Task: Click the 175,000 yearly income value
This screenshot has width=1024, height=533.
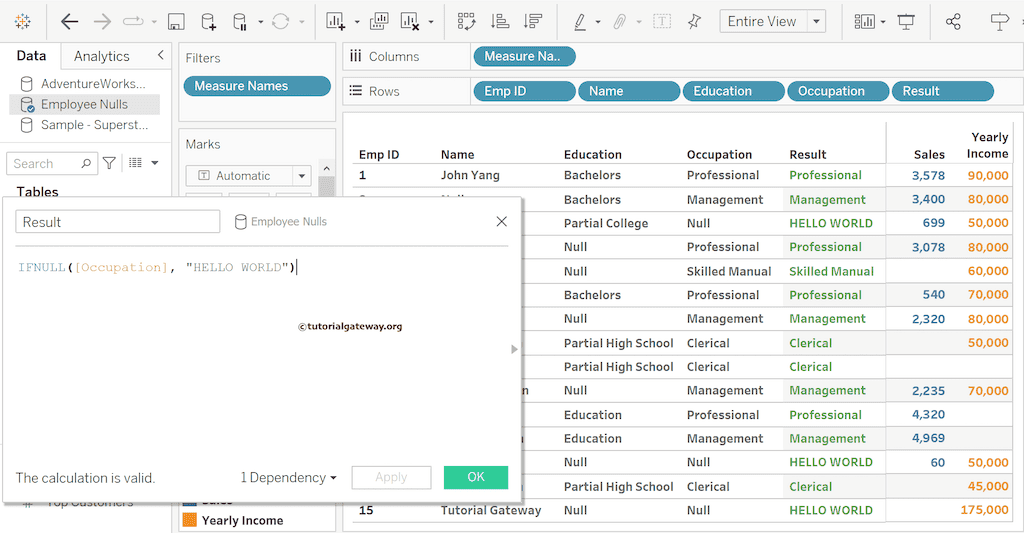Action: tap(984, 510)
